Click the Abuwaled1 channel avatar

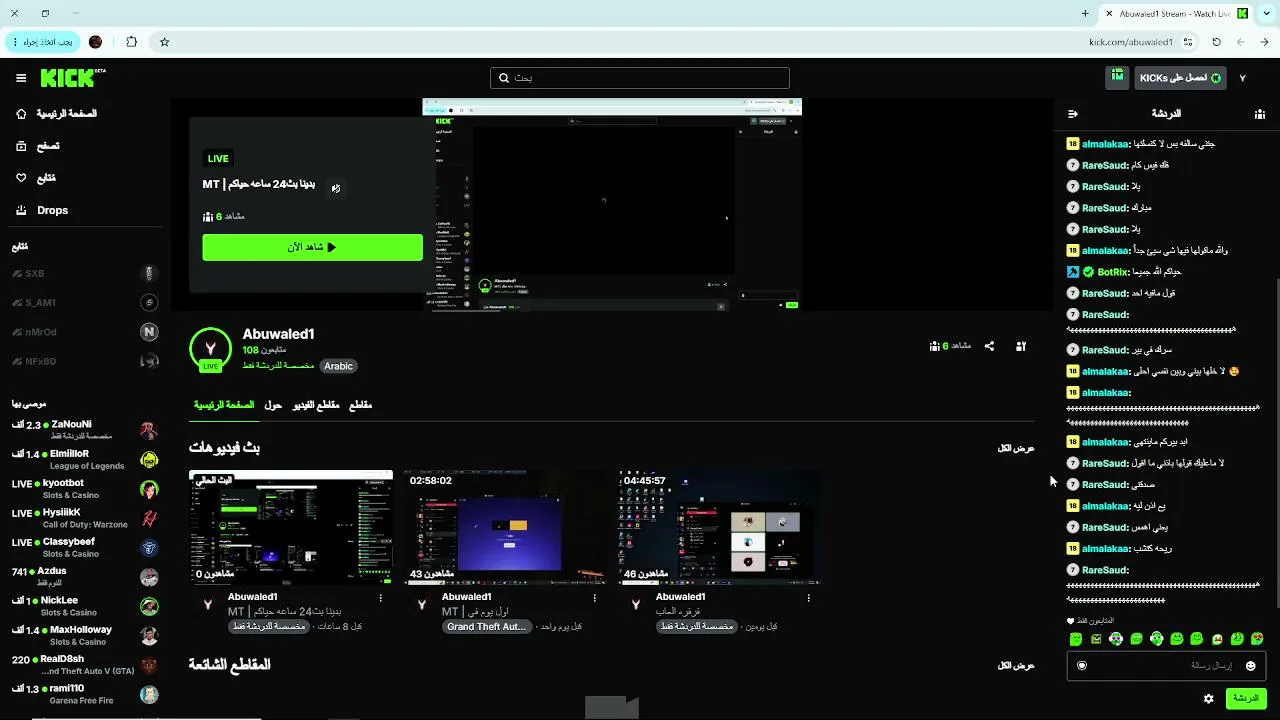[x=210, y=349]
